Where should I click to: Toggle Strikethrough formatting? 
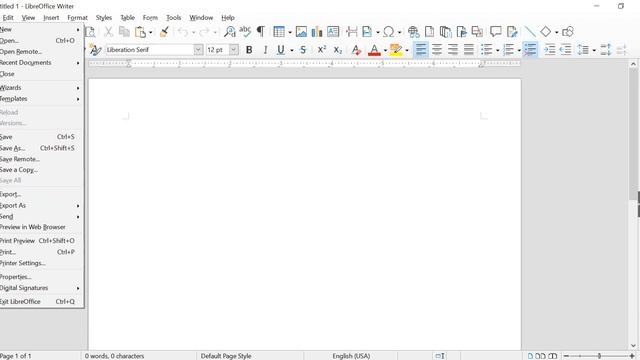click(303, 50)
